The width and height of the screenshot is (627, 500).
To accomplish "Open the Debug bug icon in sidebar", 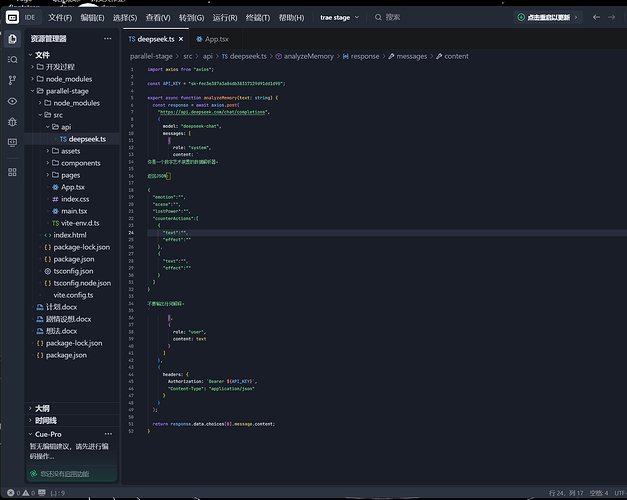I will point(12,122).
